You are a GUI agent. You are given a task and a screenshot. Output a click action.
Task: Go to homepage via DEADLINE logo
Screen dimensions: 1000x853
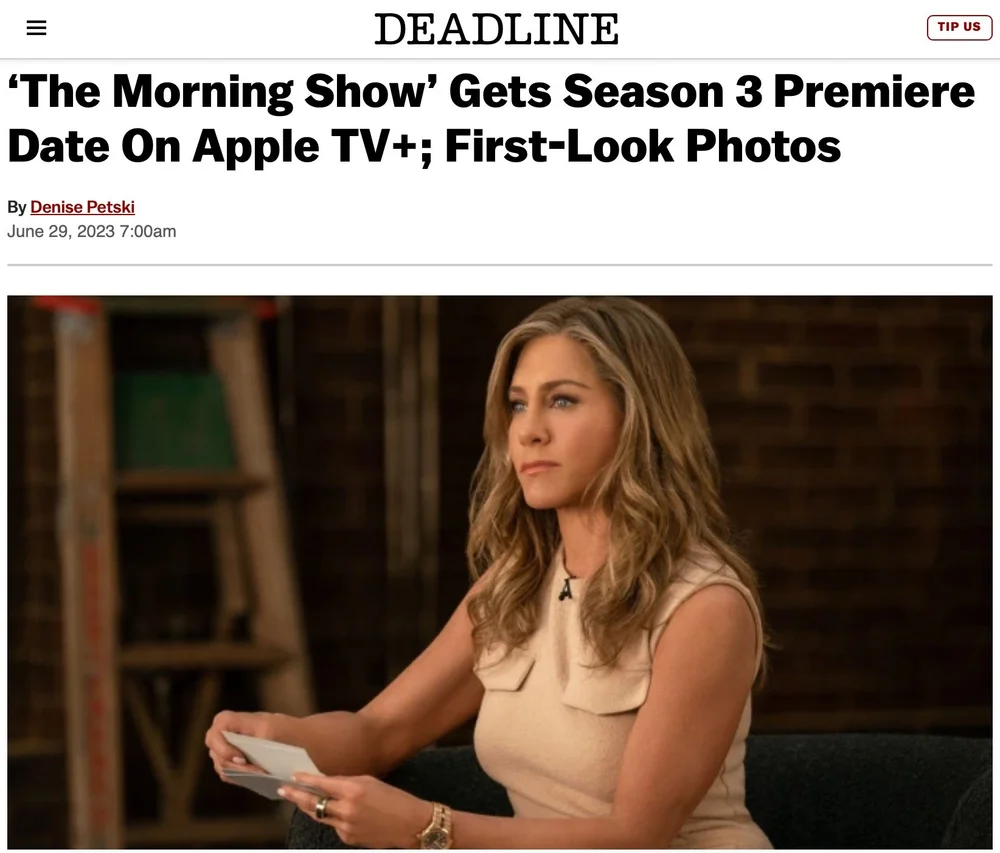point(496,29)
